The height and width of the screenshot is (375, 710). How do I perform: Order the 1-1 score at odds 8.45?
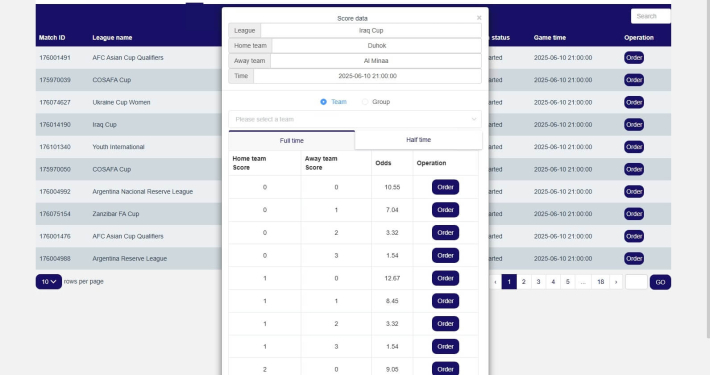445,301
